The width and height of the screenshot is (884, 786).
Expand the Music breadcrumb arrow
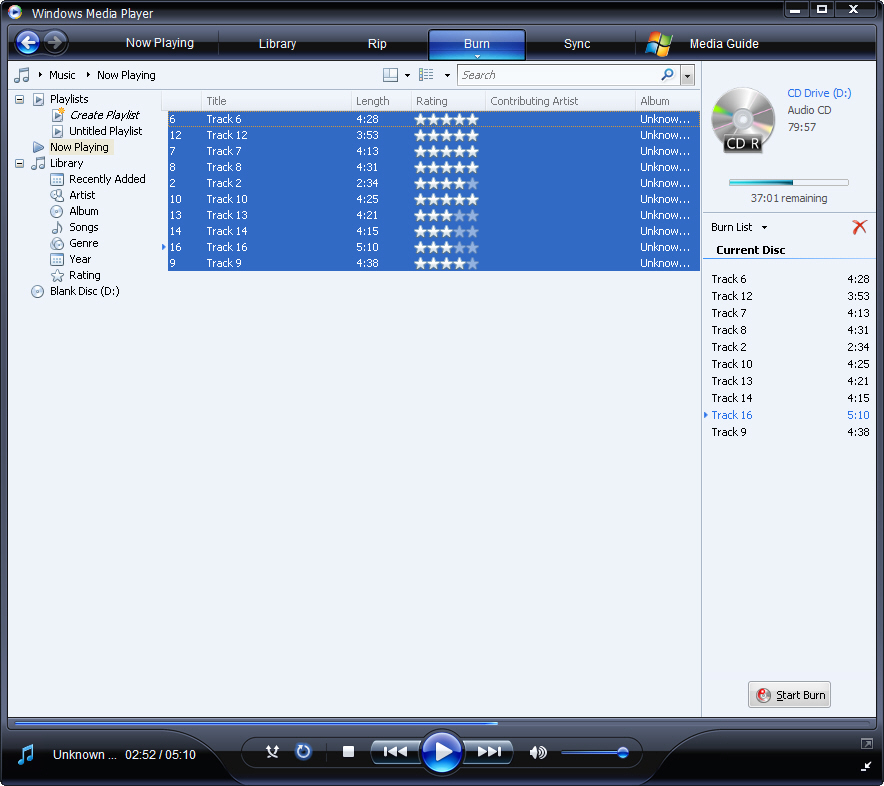tap(40, 74)
